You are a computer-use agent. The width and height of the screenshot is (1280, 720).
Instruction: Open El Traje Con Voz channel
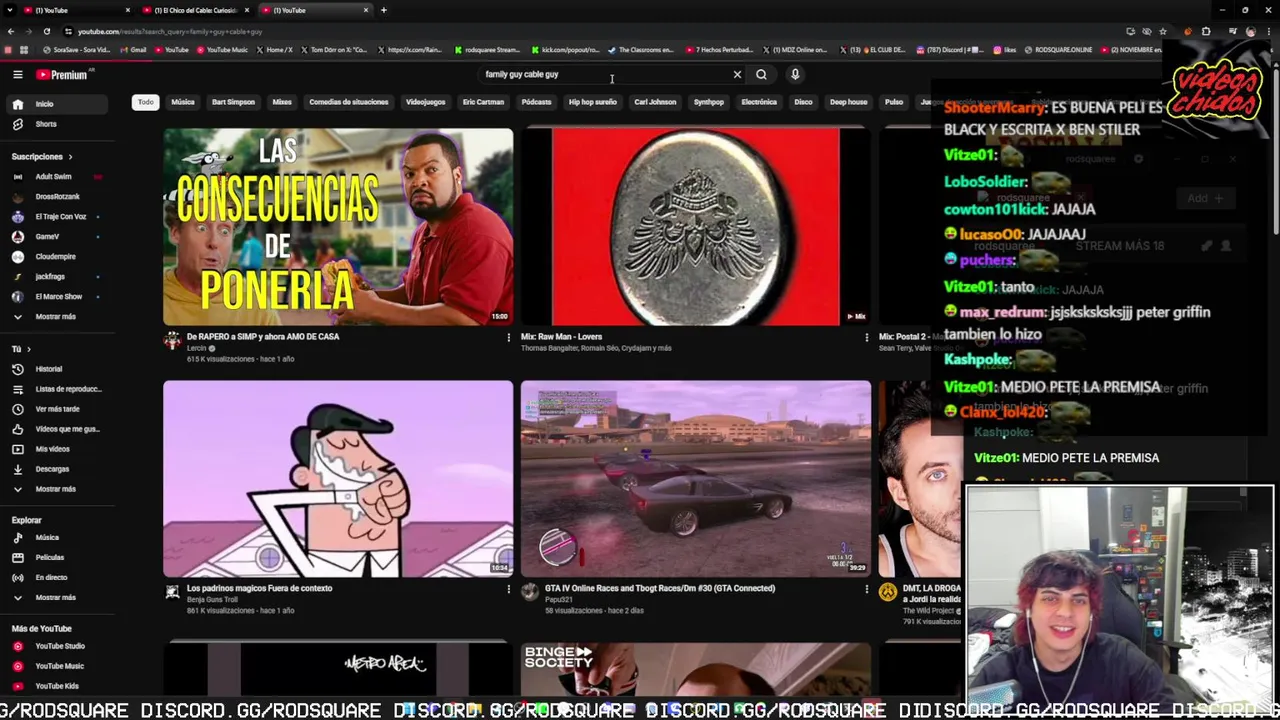coord(58,216)
